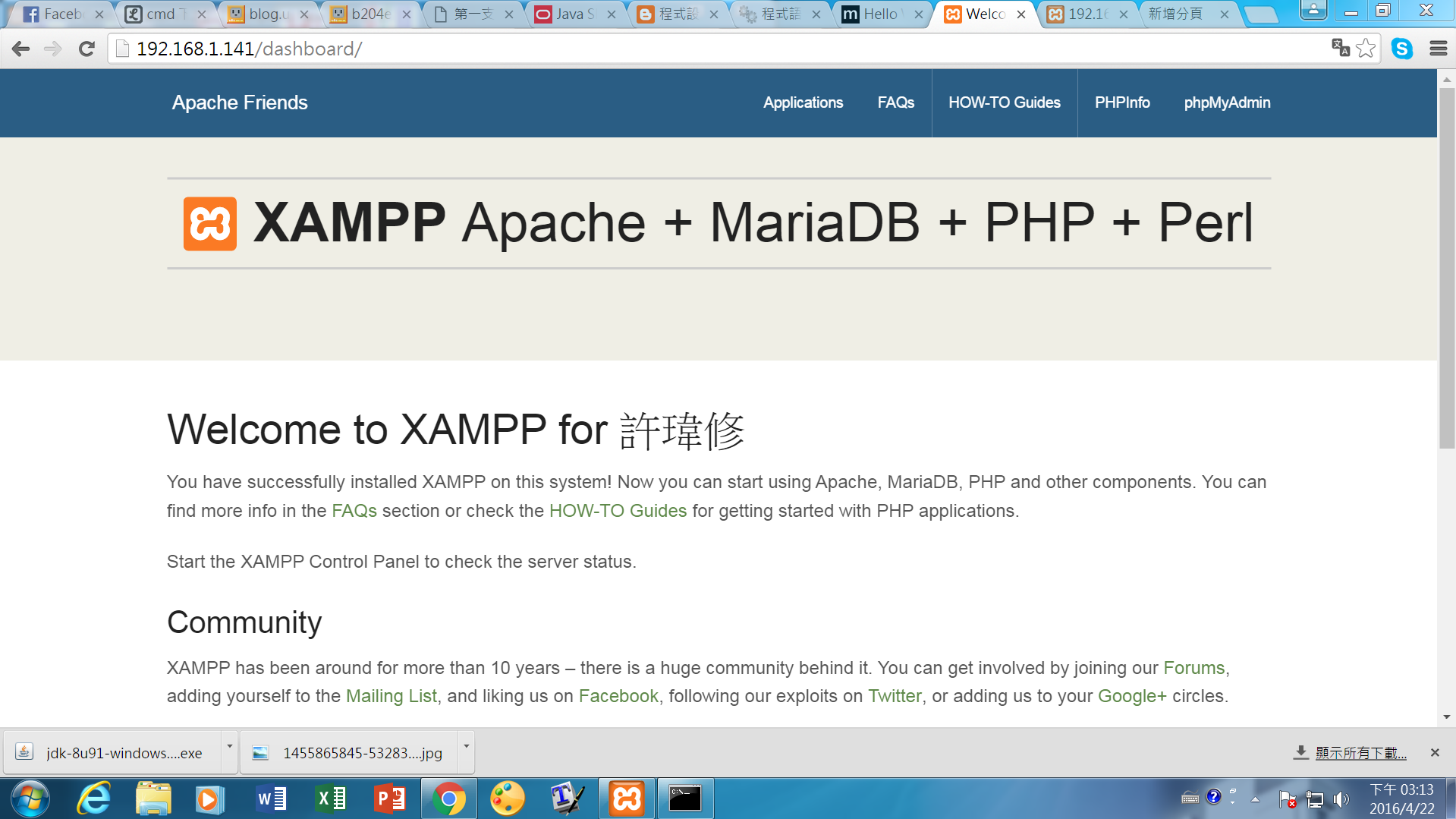This screenshot has width=1456, height=819.
Task: Open Excel from the taskbar
Action: point(330,799)
